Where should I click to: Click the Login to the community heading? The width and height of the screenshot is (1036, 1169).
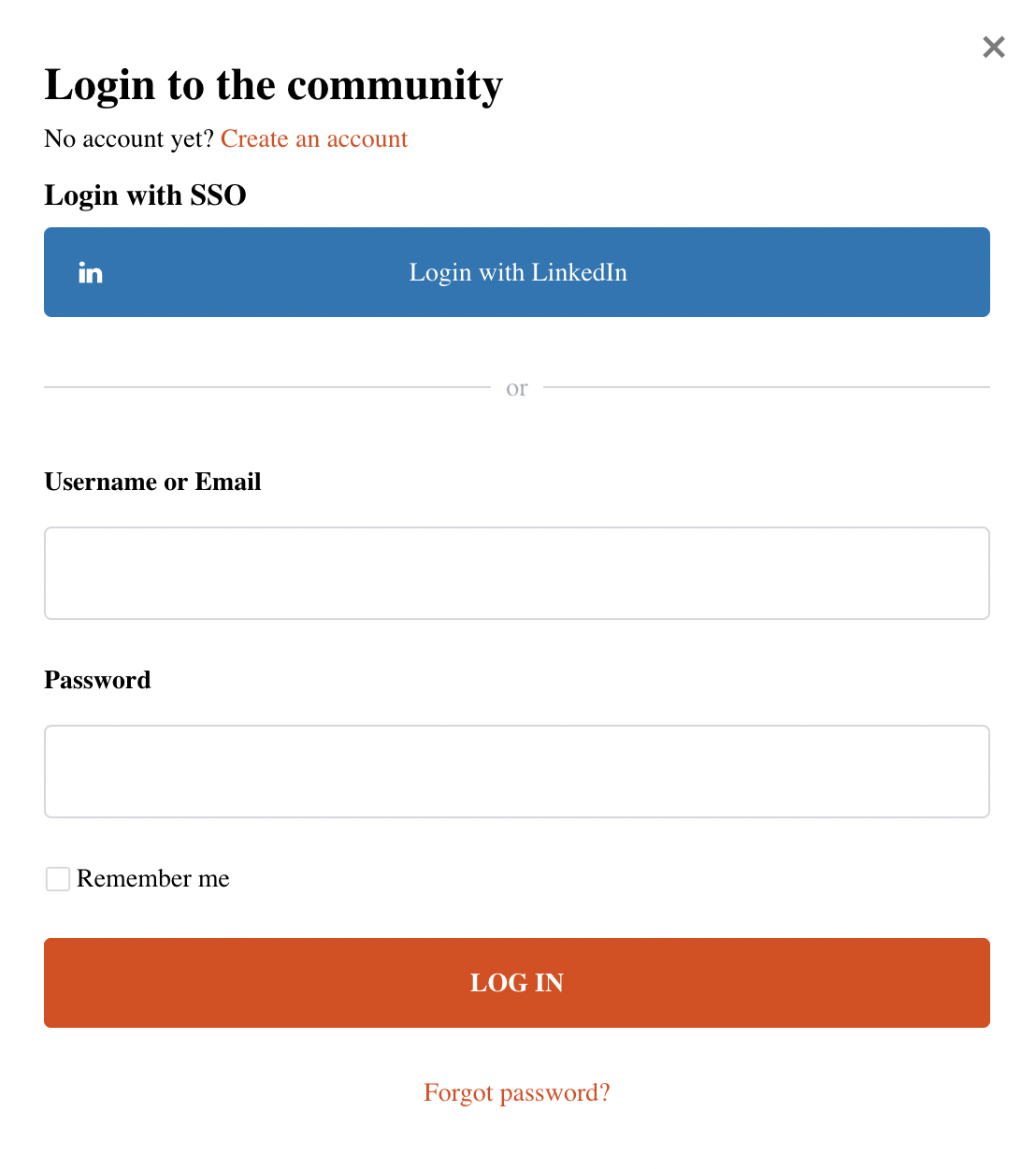(x=273, y=85)
